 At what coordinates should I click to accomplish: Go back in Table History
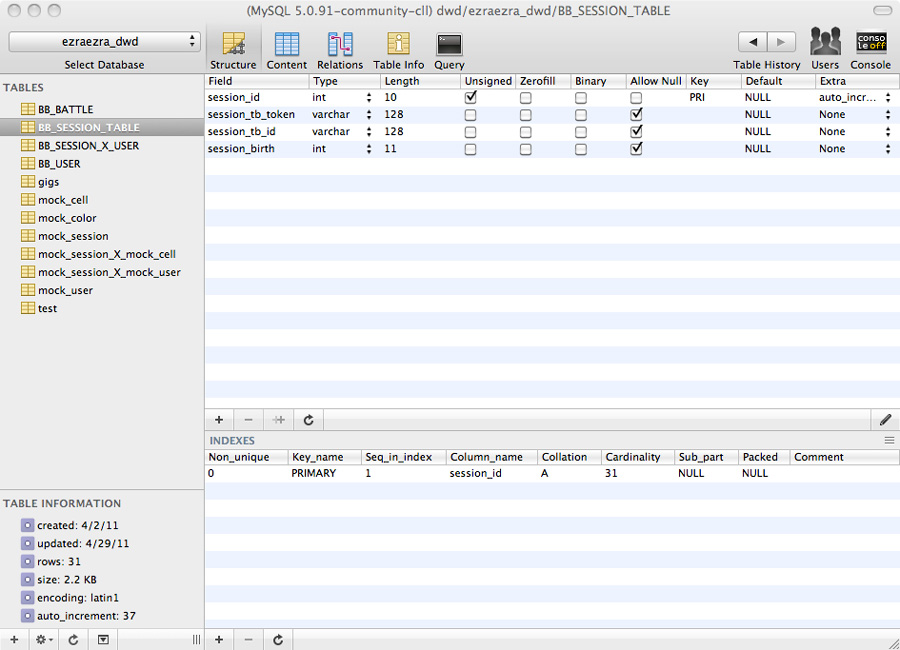(x=752, y=42)
